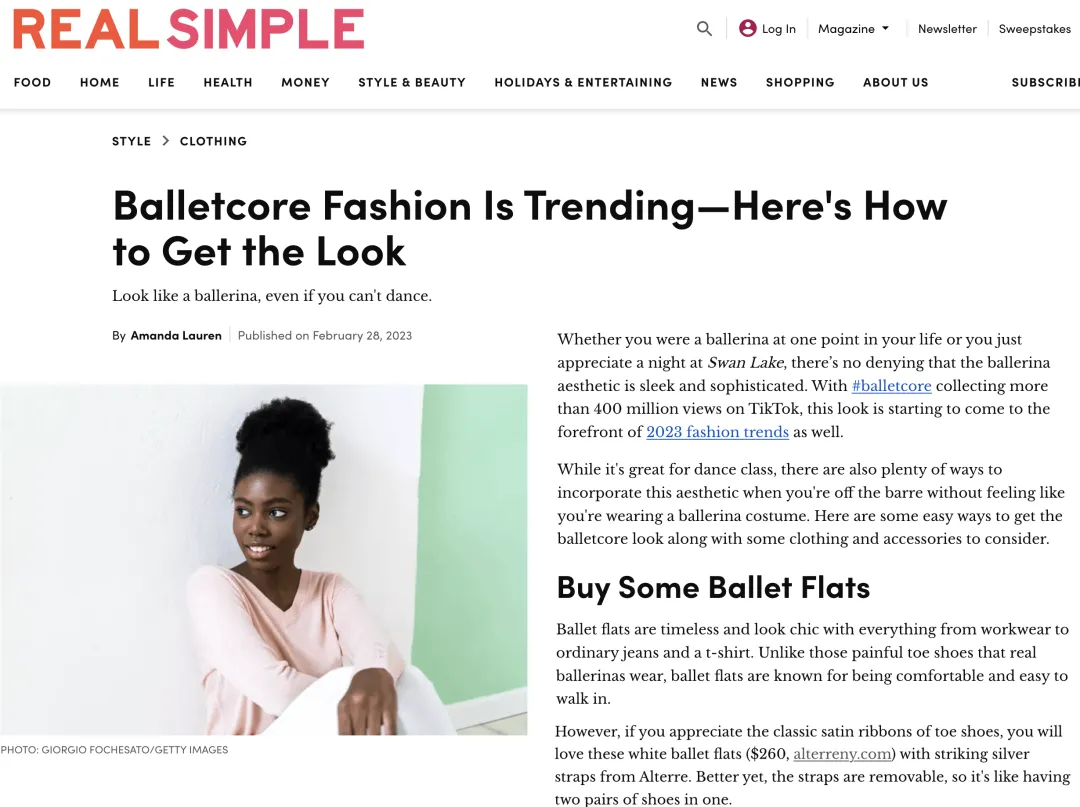Image resolution: width=1080 pixels, height=807 pixels.
Task: Open the Magazine menu
Action: click(x=853, y=29)
